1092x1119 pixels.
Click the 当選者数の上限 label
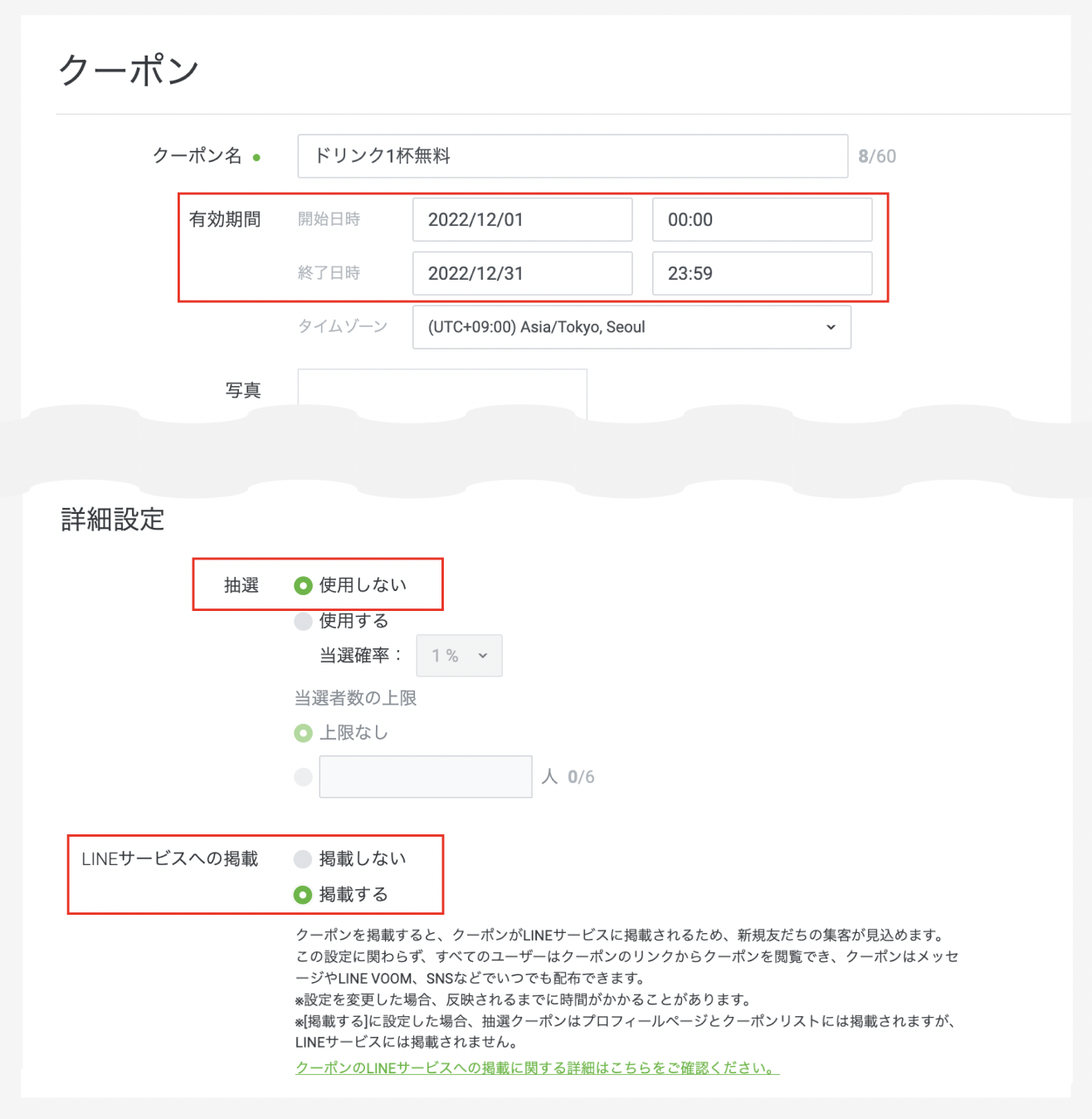[355, 698]
